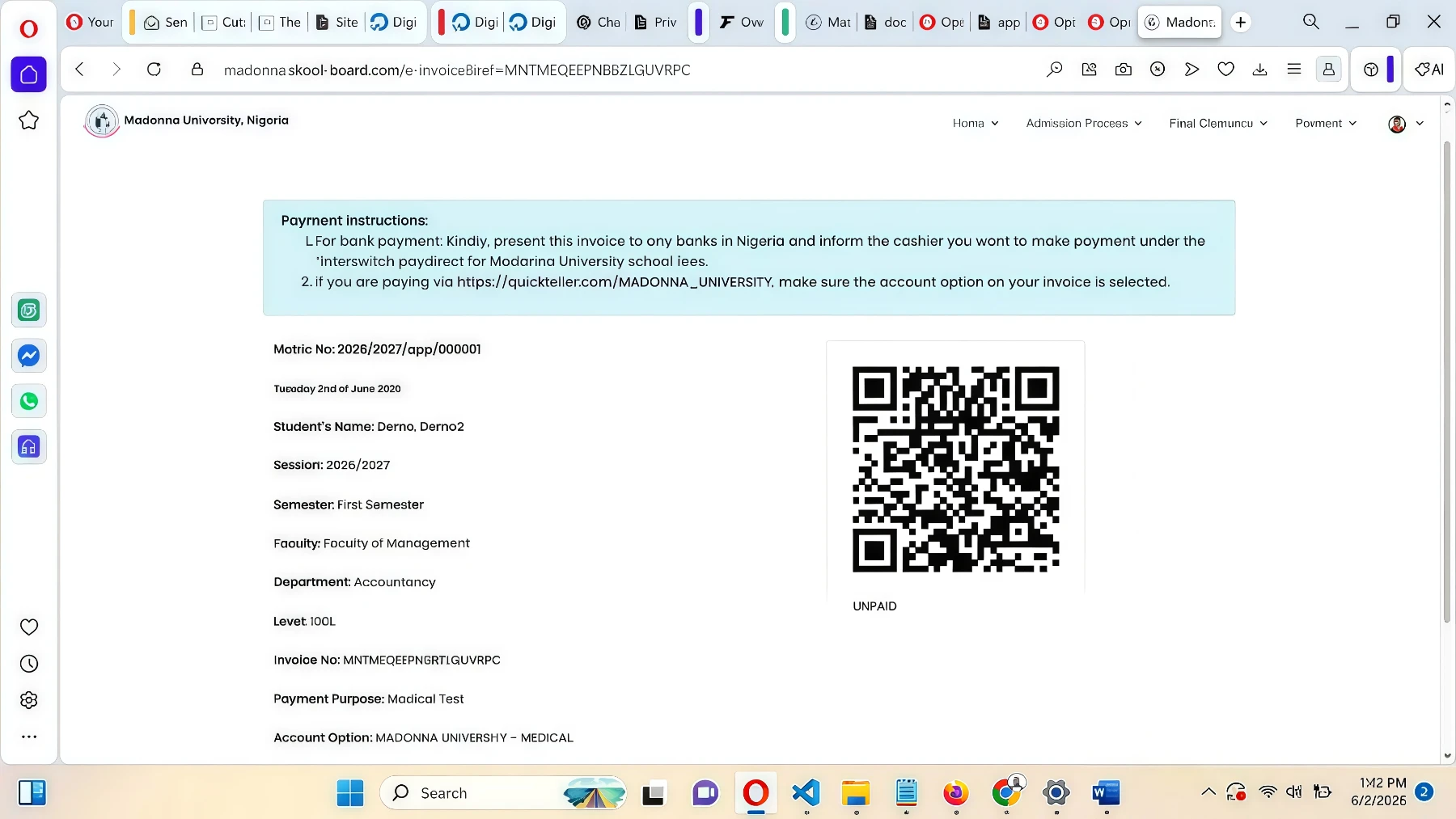Expand the Povment navigation dropdown
The width and height of the screenshot is (1456, 819).
click(1326, 123)
